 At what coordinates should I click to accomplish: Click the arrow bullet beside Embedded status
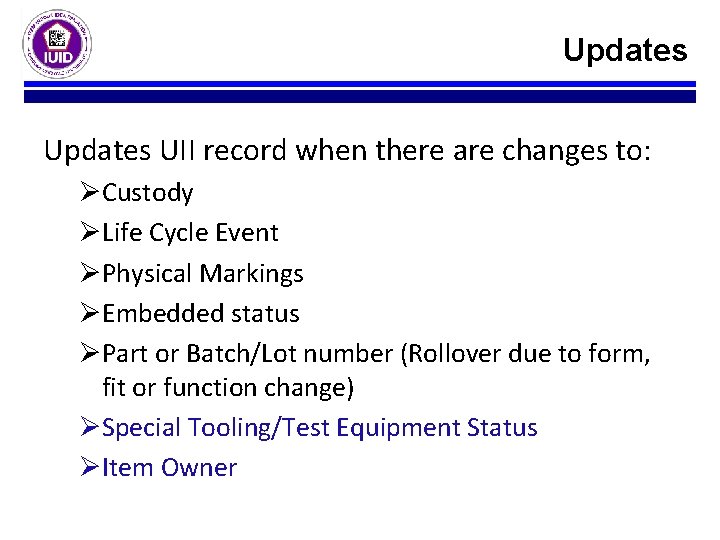coord(90,313)
